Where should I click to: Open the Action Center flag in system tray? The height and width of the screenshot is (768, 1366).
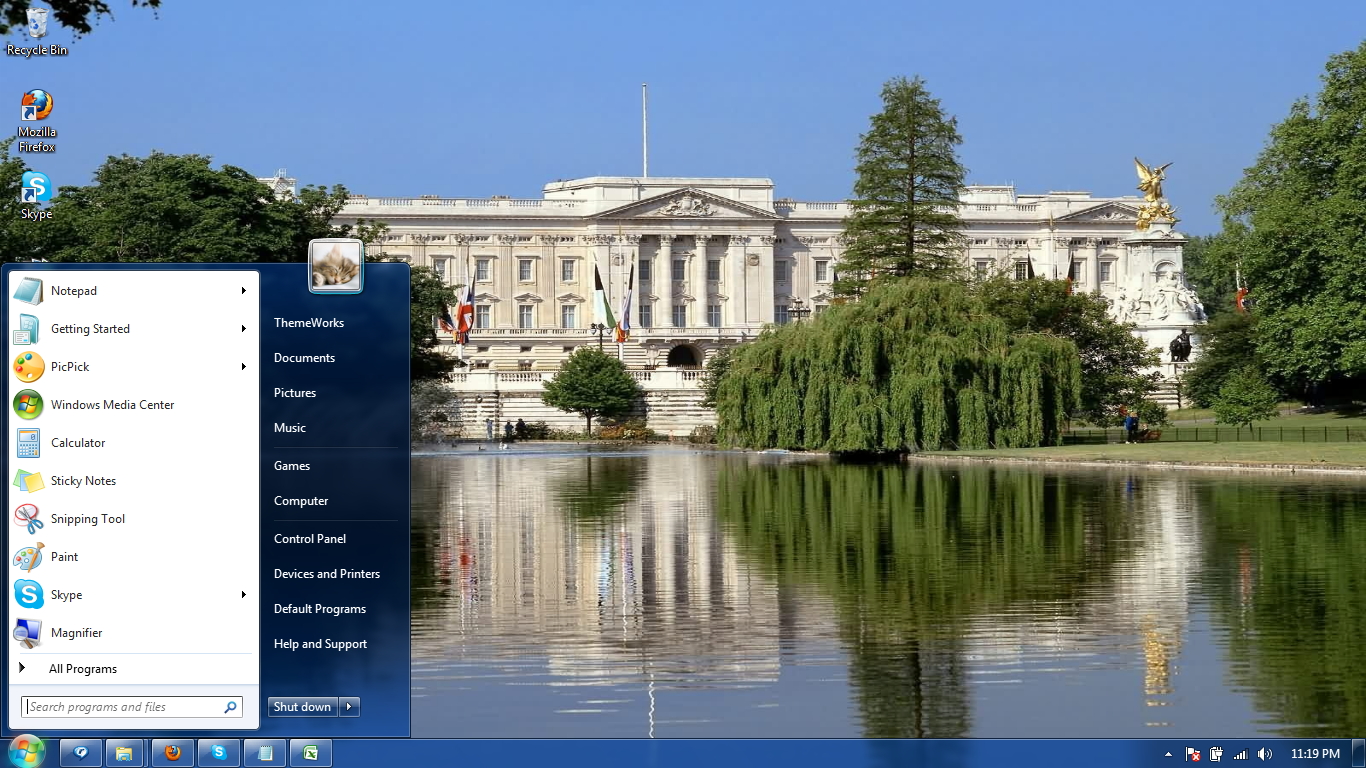pos(1192,754)
